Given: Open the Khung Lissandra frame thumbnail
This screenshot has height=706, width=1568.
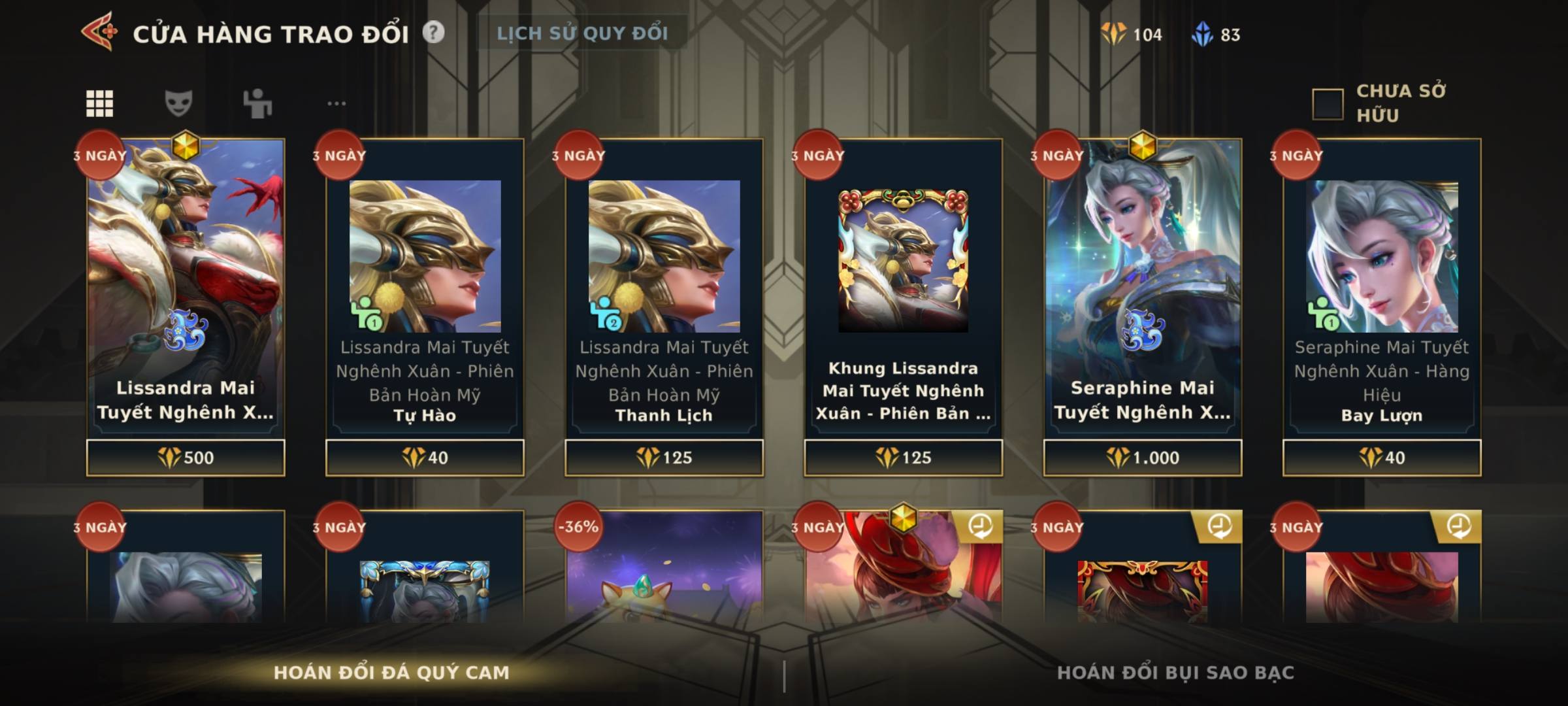Looking at the screenshot, I should [x=904, y=260].
